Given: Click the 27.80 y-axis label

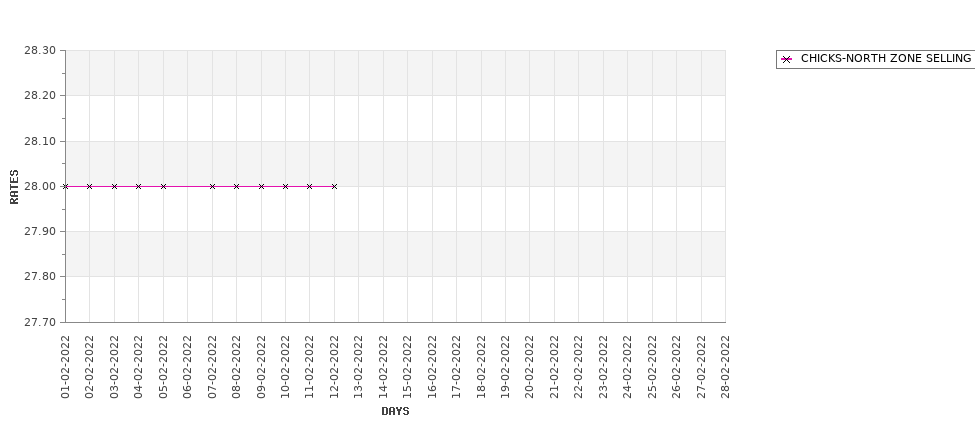Looking at the screenshot, I should tap(40, 277).
